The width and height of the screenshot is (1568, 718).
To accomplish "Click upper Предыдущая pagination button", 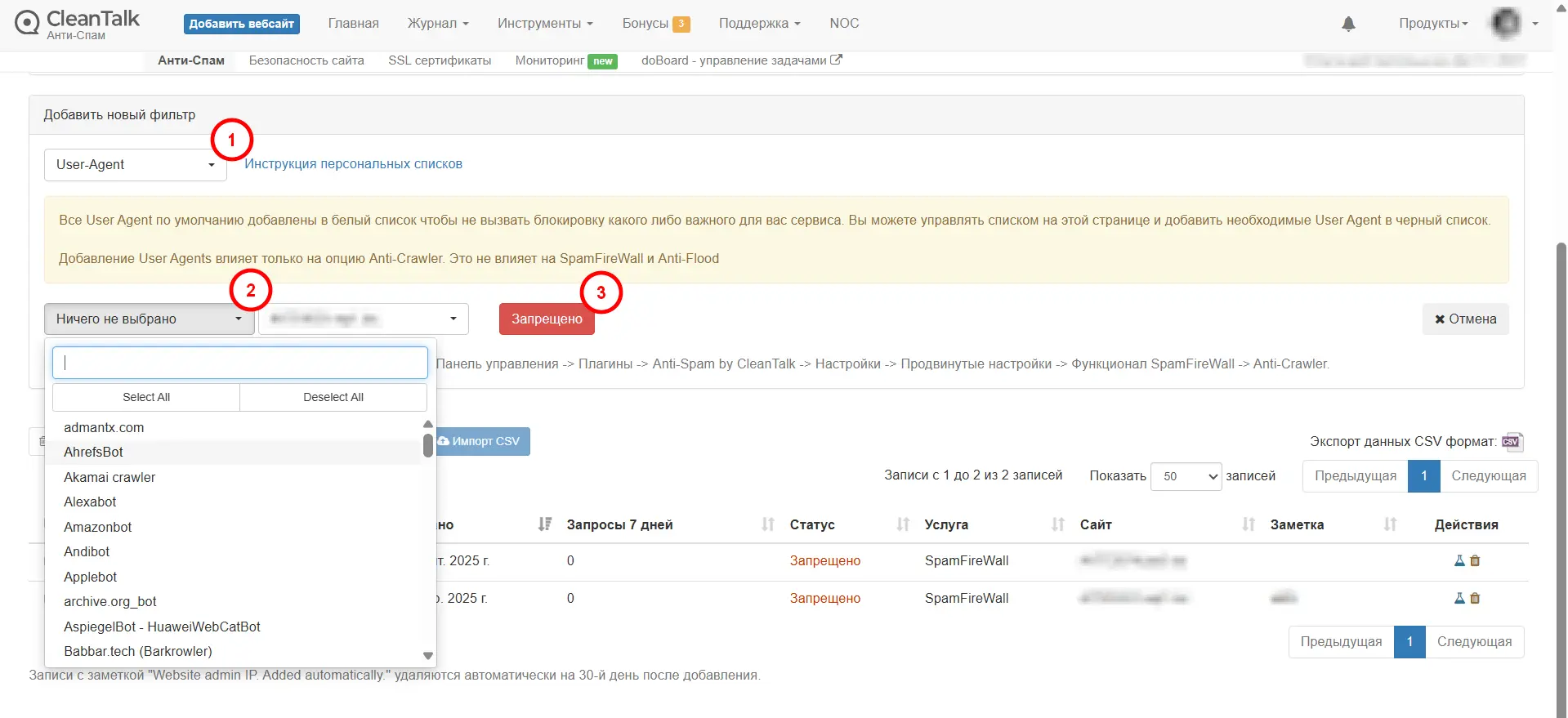I will pos(1356,476).
